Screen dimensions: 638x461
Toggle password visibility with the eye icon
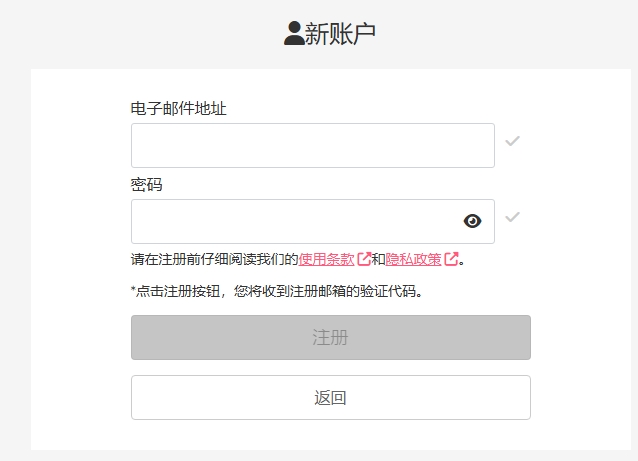472,221
